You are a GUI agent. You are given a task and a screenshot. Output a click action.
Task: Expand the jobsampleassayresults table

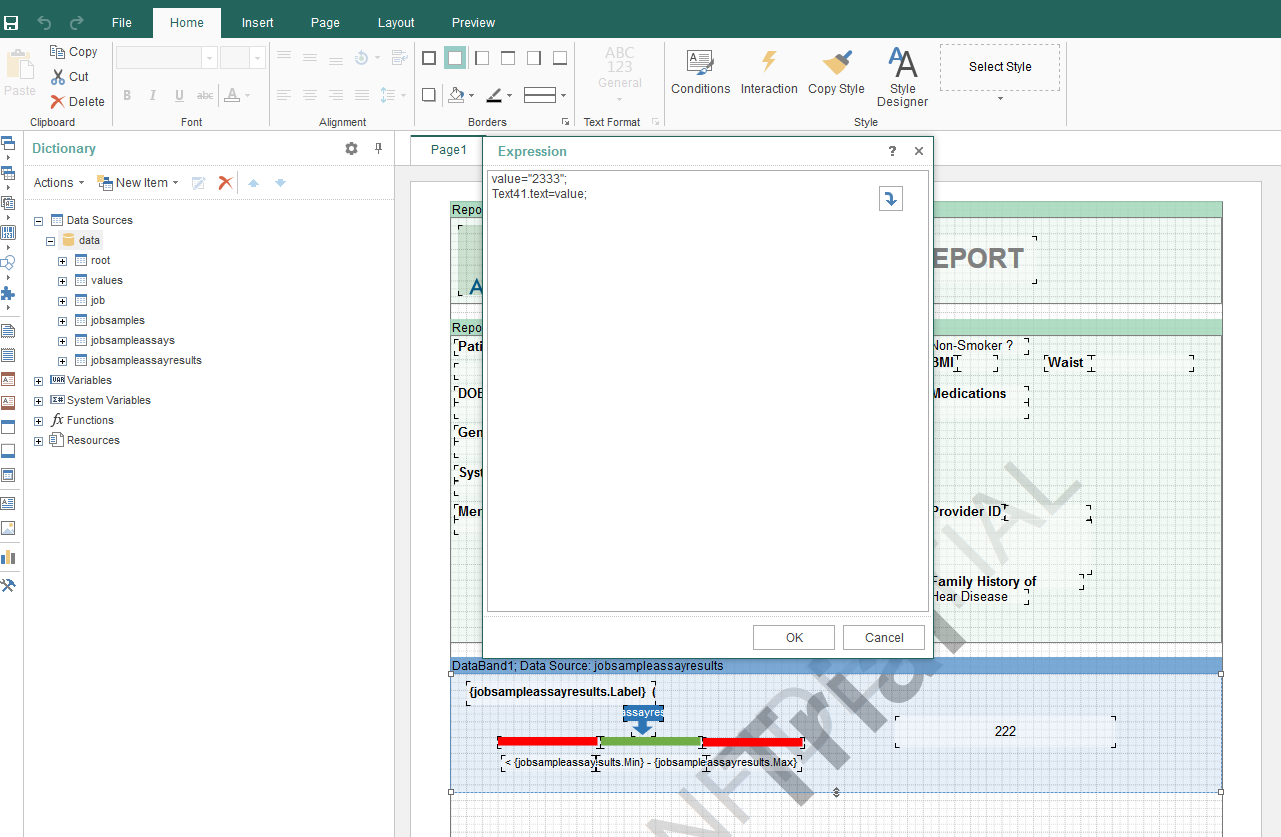(62, 361)
